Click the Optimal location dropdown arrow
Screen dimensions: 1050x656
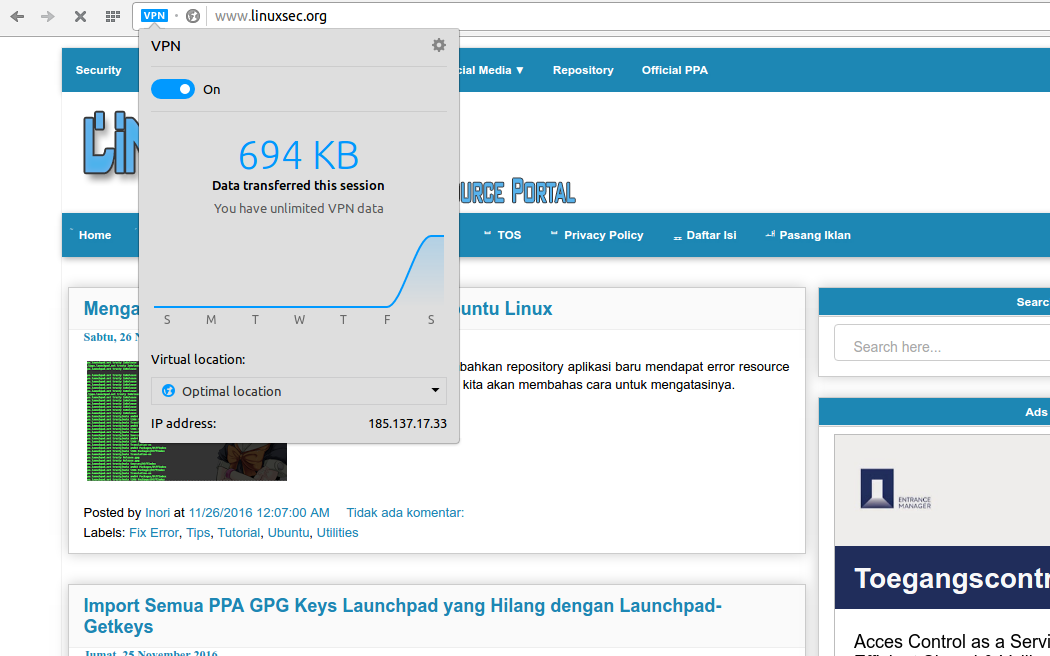(x=435, y=391)
